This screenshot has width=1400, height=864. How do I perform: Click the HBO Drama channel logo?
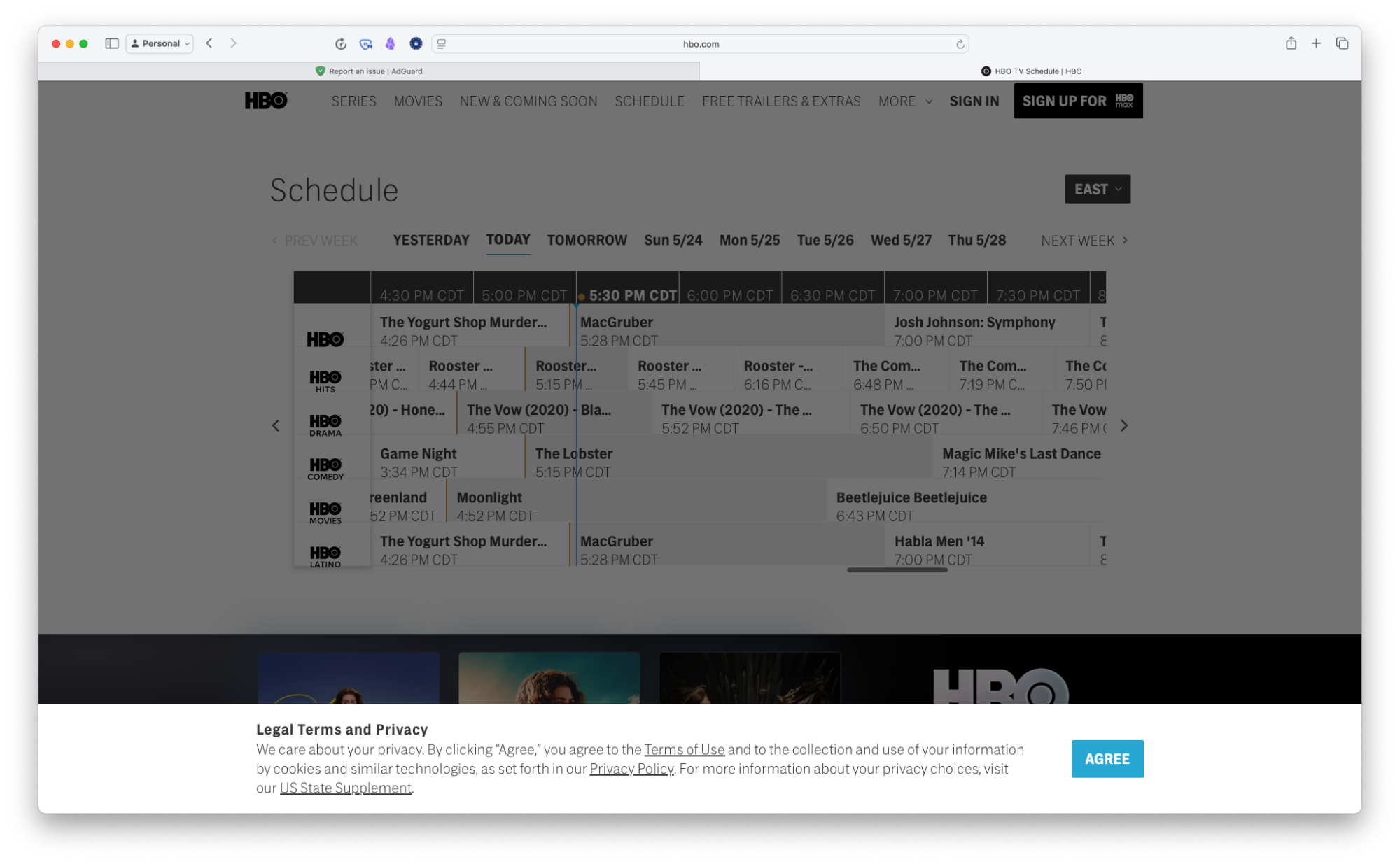(325, 425)
